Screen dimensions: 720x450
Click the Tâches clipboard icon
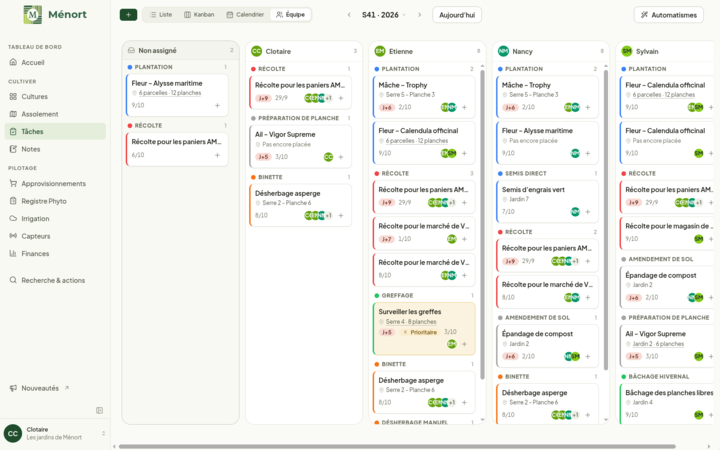click(x=13, y=131)
